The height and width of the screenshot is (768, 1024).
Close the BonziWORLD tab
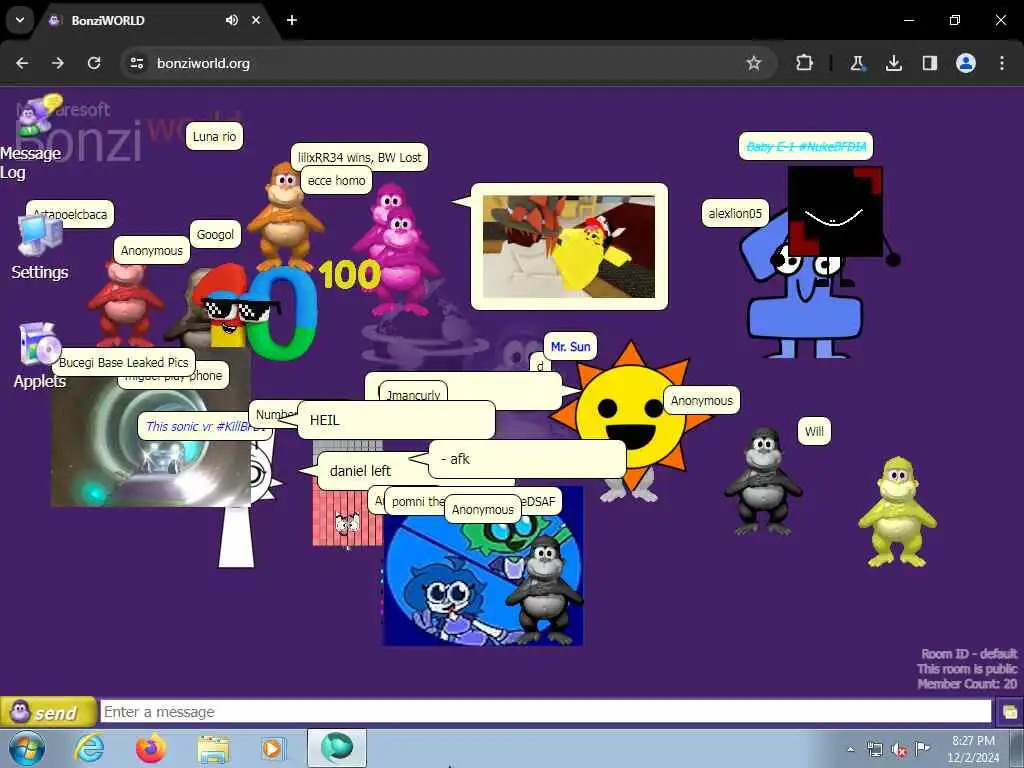pyautogui.click(x=256, y=20)
